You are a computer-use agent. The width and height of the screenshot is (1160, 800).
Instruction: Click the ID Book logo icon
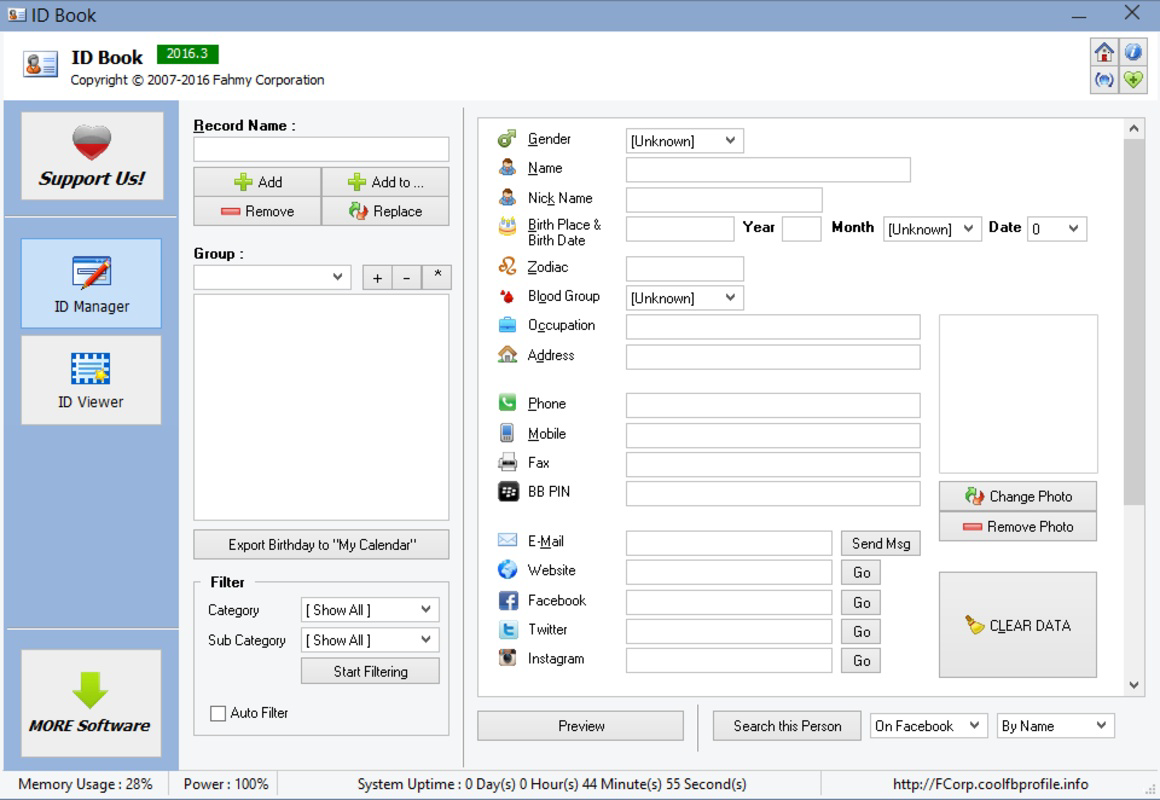coord(40,65)
